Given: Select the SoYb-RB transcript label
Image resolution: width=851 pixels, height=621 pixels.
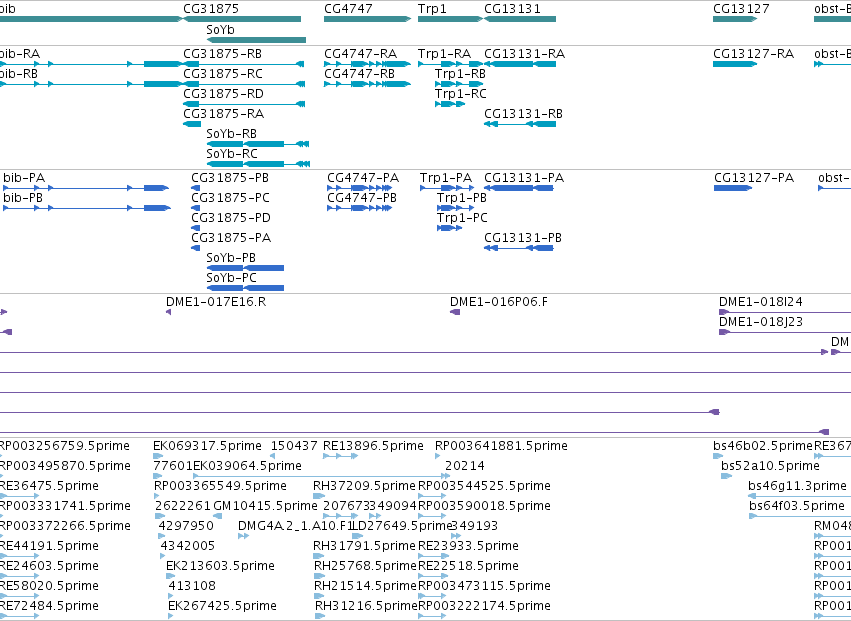Looking at the screenshot, I should (232, 134).
